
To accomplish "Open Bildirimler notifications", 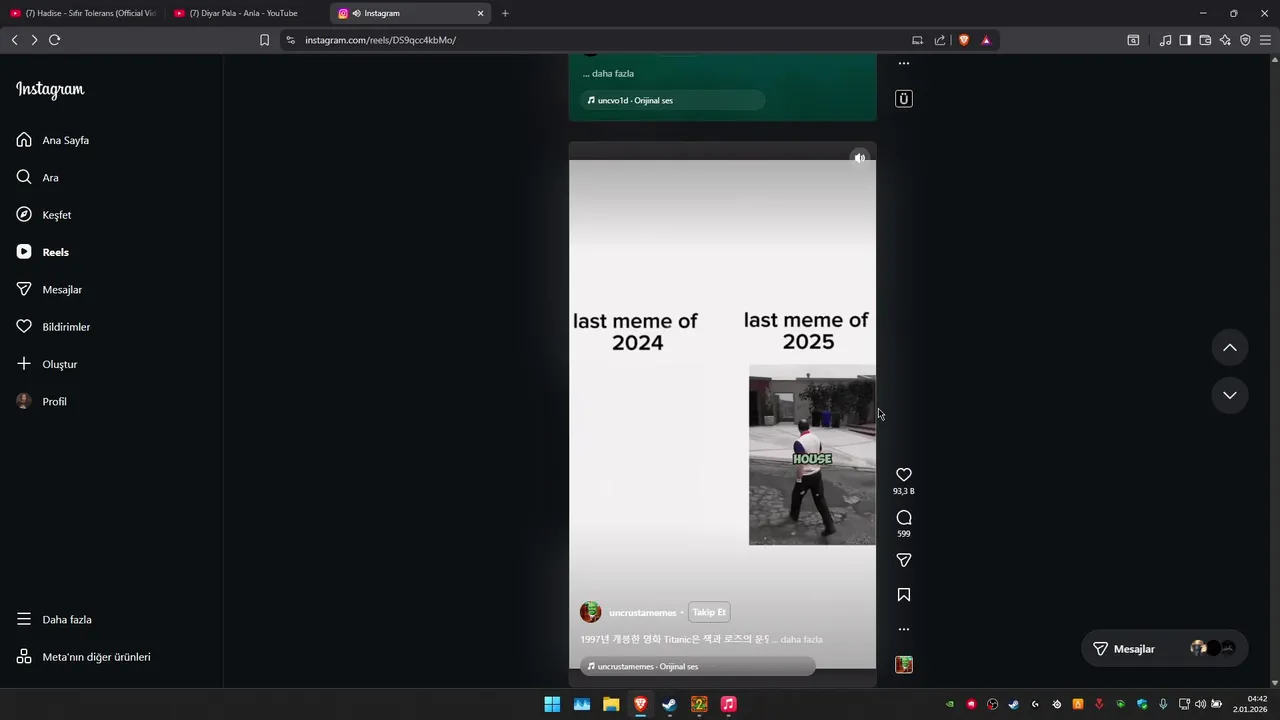I will (66, 327).
